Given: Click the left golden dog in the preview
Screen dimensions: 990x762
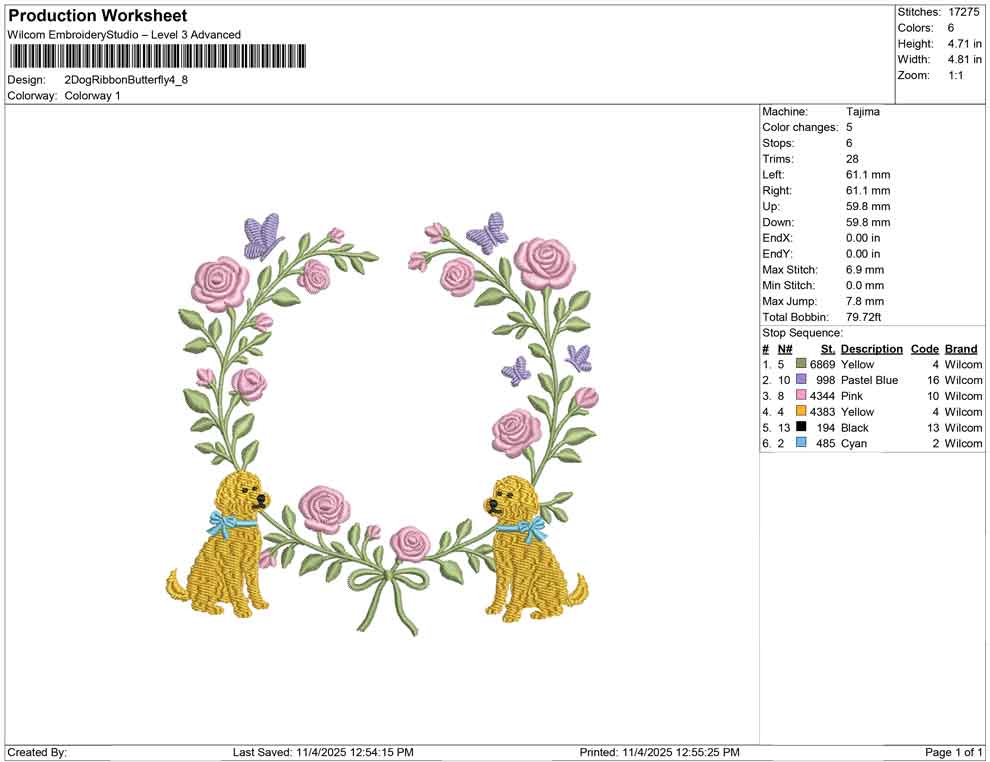Looking at the screenshot, I should [228, 550].
